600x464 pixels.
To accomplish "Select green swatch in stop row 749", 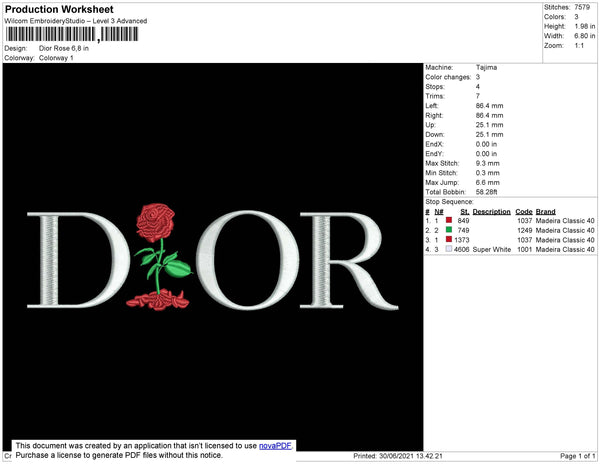I will pyautogui.click(x=449, y=230).
